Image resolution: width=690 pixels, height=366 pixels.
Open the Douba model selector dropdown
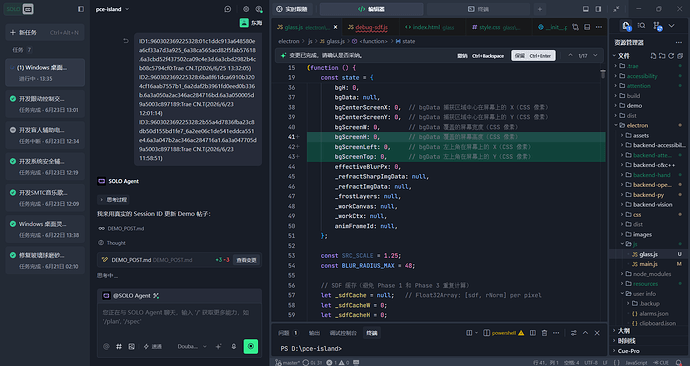[192, 347]
